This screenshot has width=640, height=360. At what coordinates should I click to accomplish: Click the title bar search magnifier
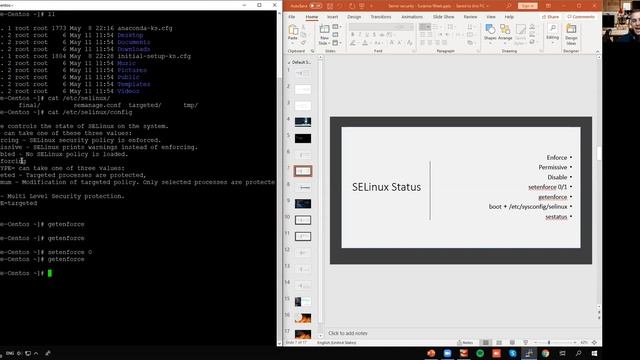[x=509, y=6]
